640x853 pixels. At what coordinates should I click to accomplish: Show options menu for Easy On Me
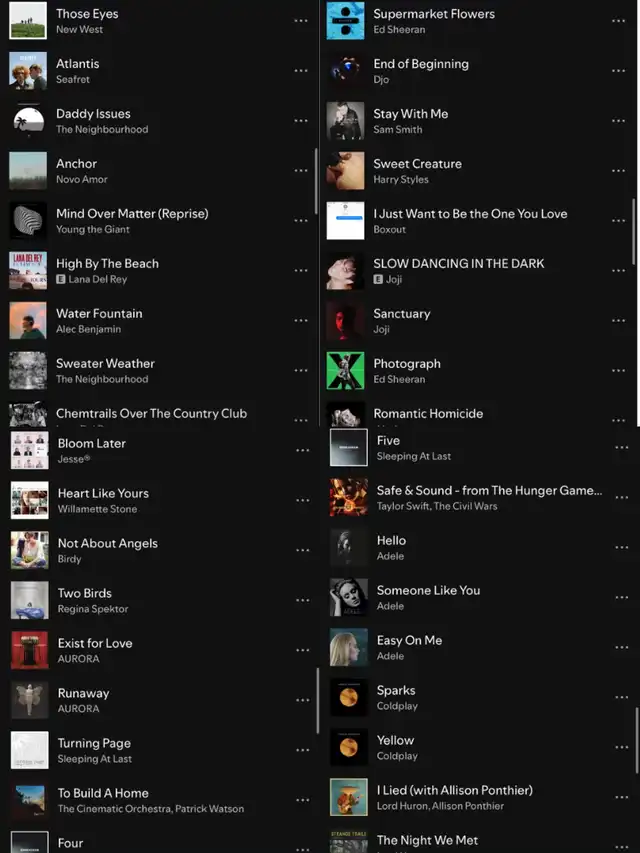621,647
